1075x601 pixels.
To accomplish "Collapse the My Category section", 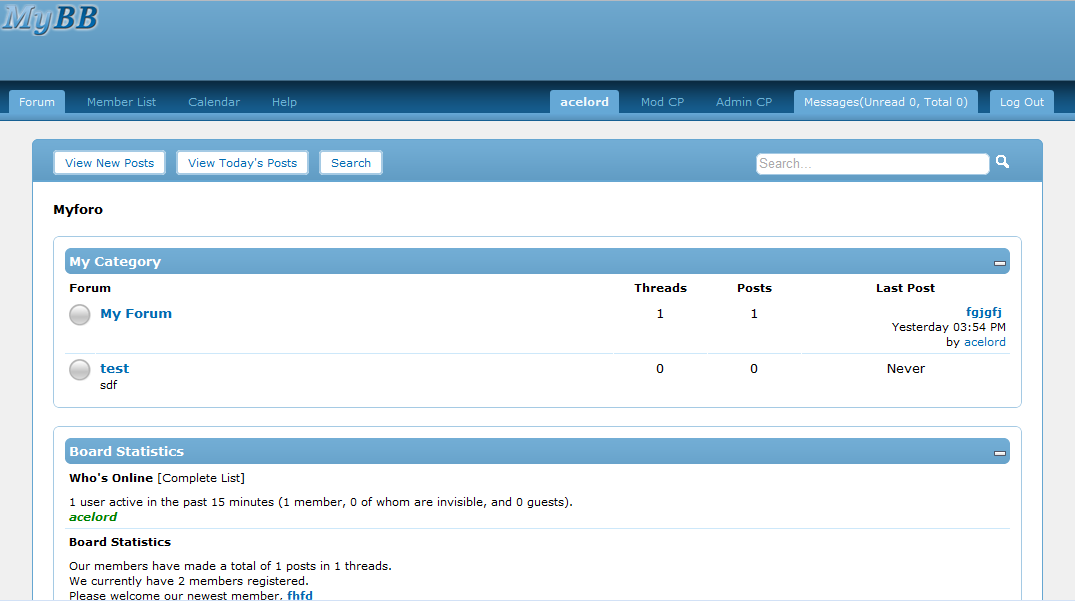I will (999, 263).
